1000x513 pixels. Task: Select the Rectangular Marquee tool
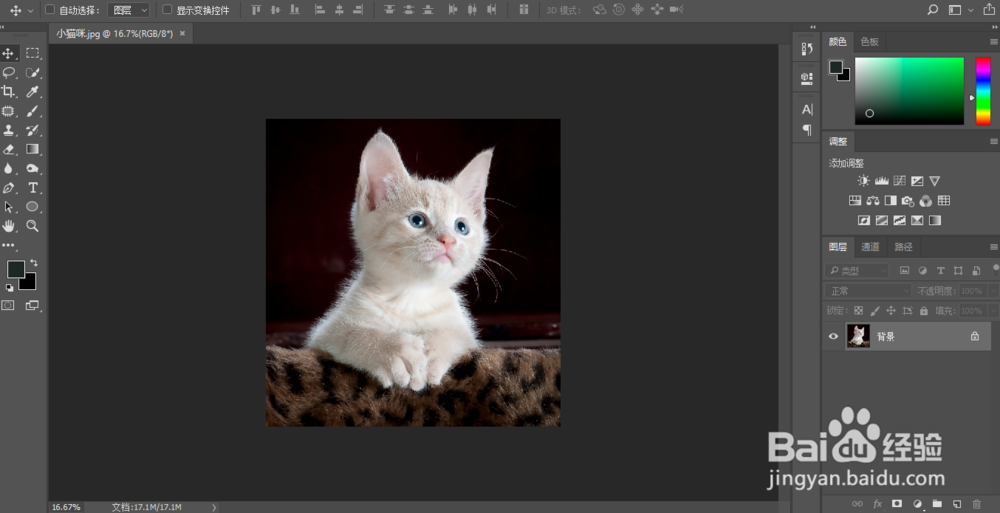[x=33, y=54]
